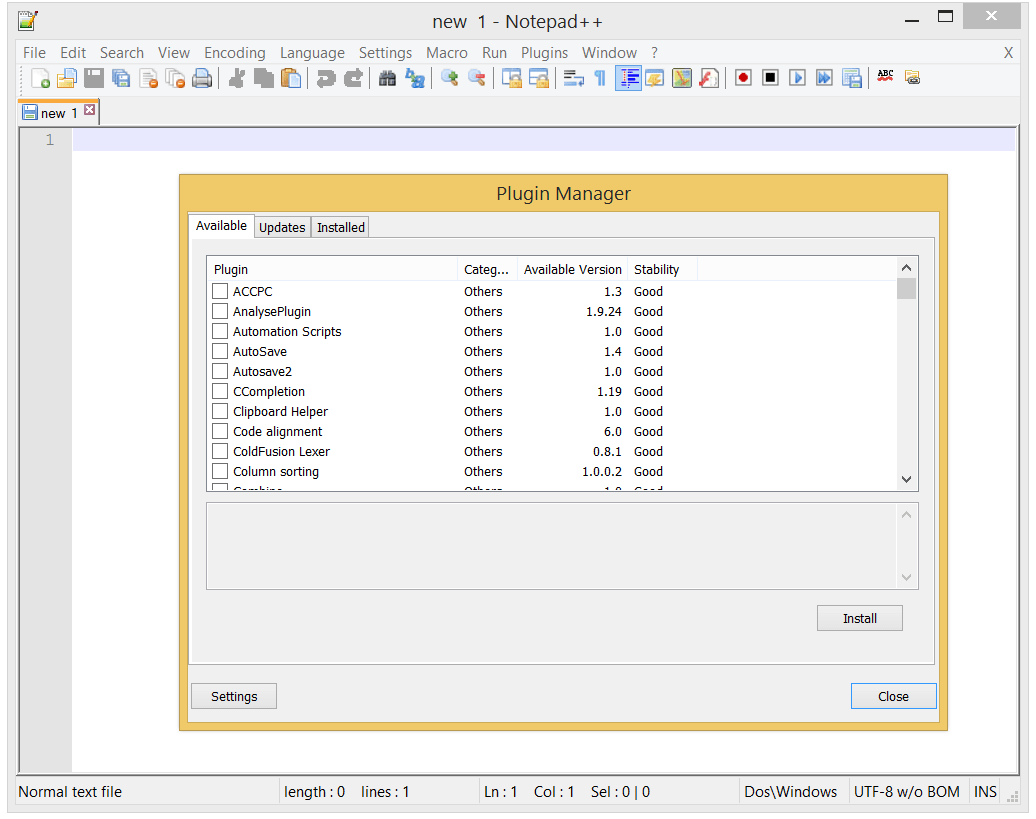
Task: Close the new 1 document tab
Action: (x=90, y=110)
